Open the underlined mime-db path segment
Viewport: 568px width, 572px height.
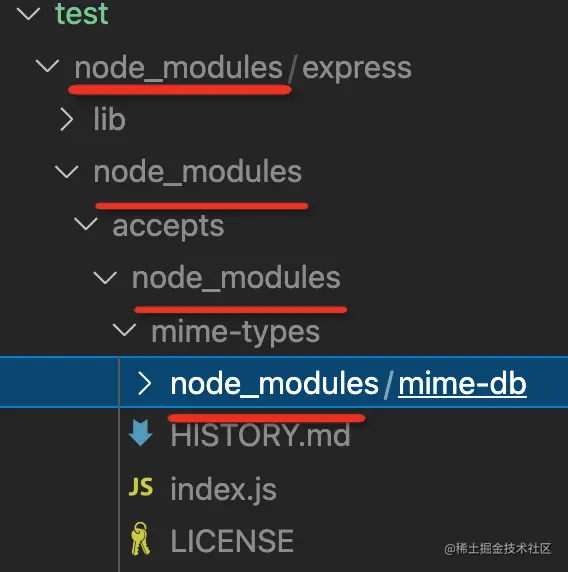pyautogui.click(x=462, y=384)
